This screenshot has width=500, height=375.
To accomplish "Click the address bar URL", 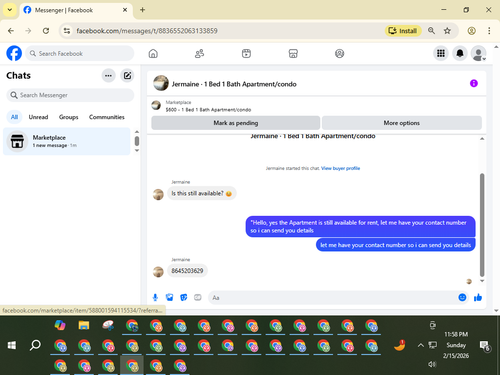I will [147, 31].
